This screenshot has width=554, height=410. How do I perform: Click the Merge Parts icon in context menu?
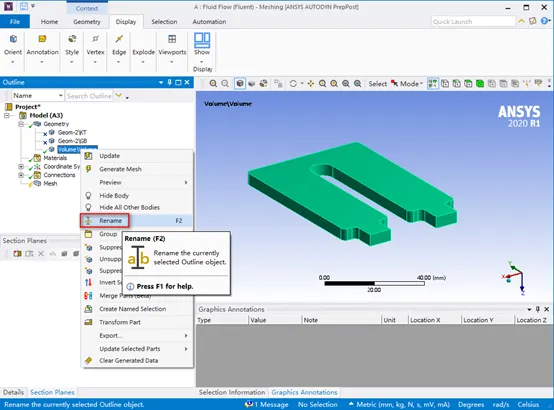click(88, 295)
